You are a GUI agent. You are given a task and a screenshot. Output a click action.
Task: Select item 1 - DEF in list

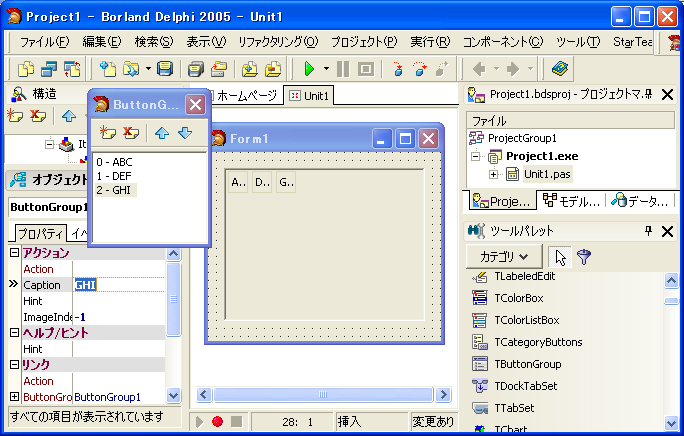114,176
